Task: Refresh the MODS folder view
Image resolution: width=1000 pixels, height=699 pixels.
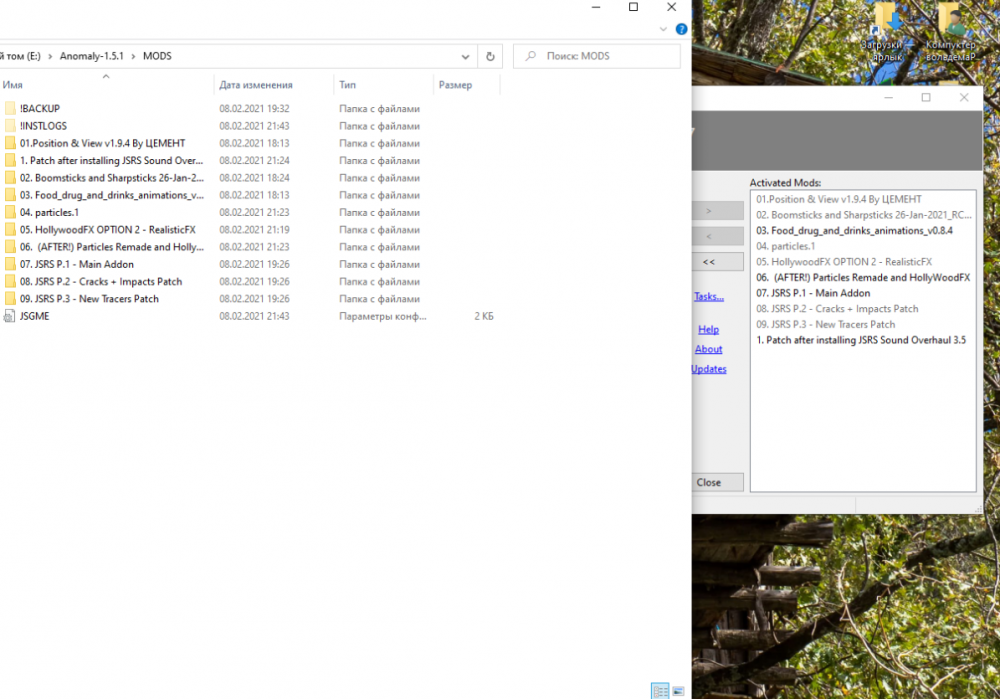Action: pyautogui.click(x=490, y=56)
